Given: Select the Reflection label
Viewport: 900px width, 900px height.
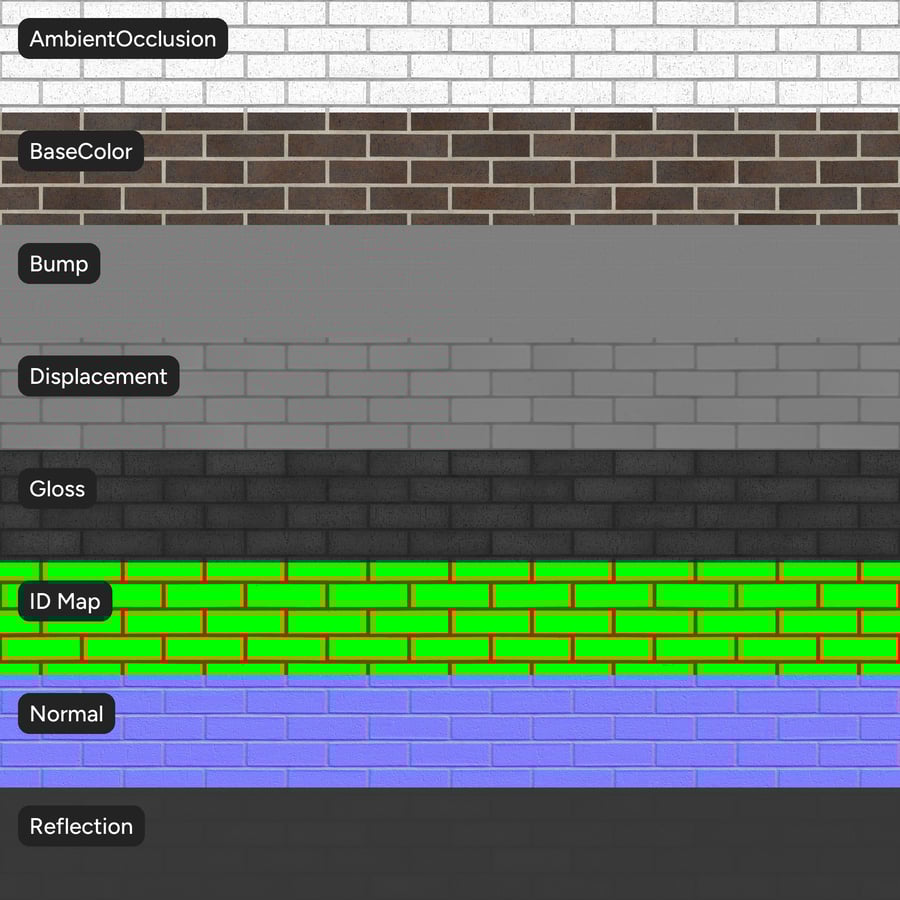Looking at the screenshot, I should (82, 826).
